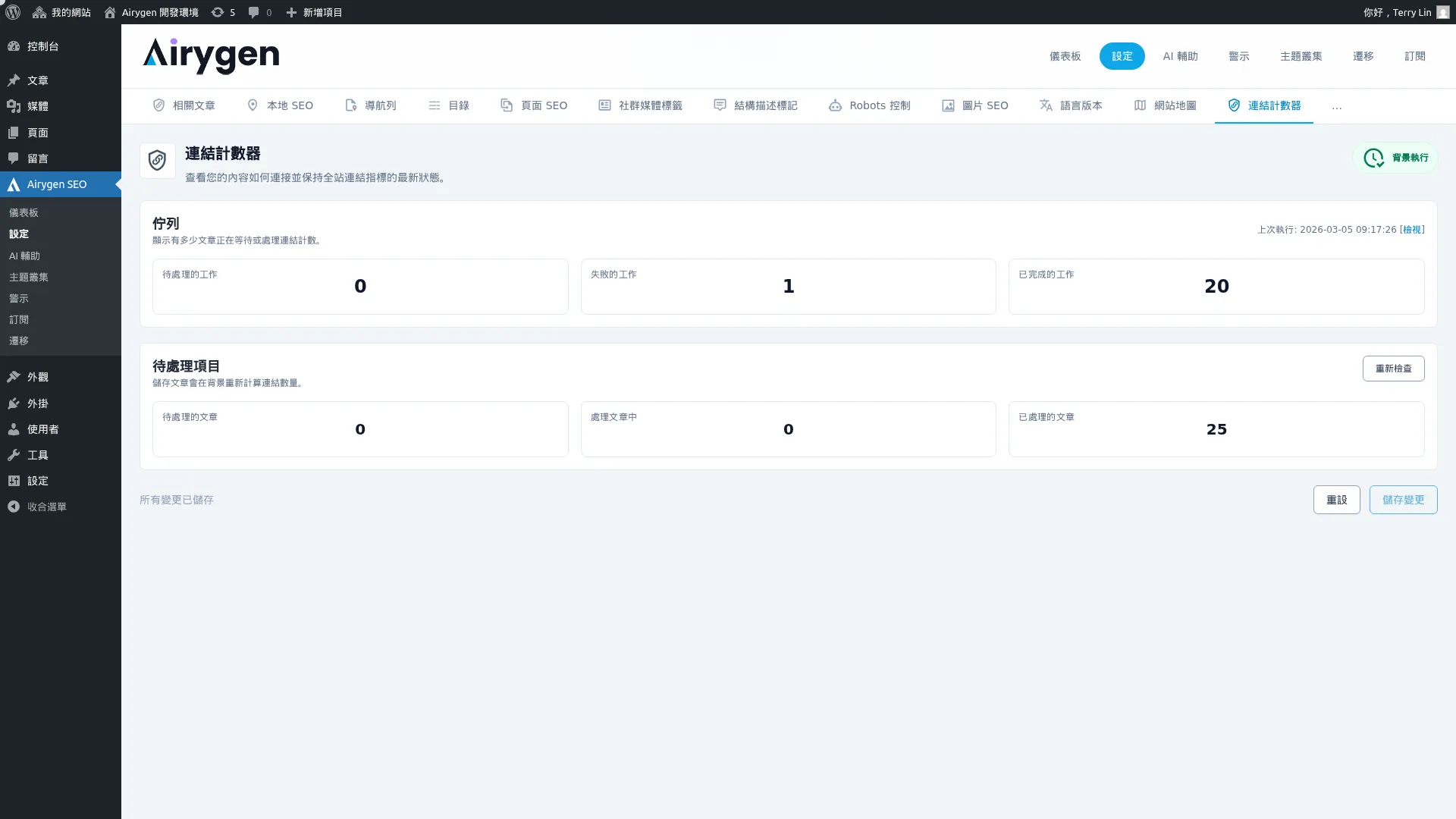Image resolution: width=1456 pixels, height=819 pixels.
Task: Click the 頁面 pages icon in sidebar
Action: pos(14,133)
